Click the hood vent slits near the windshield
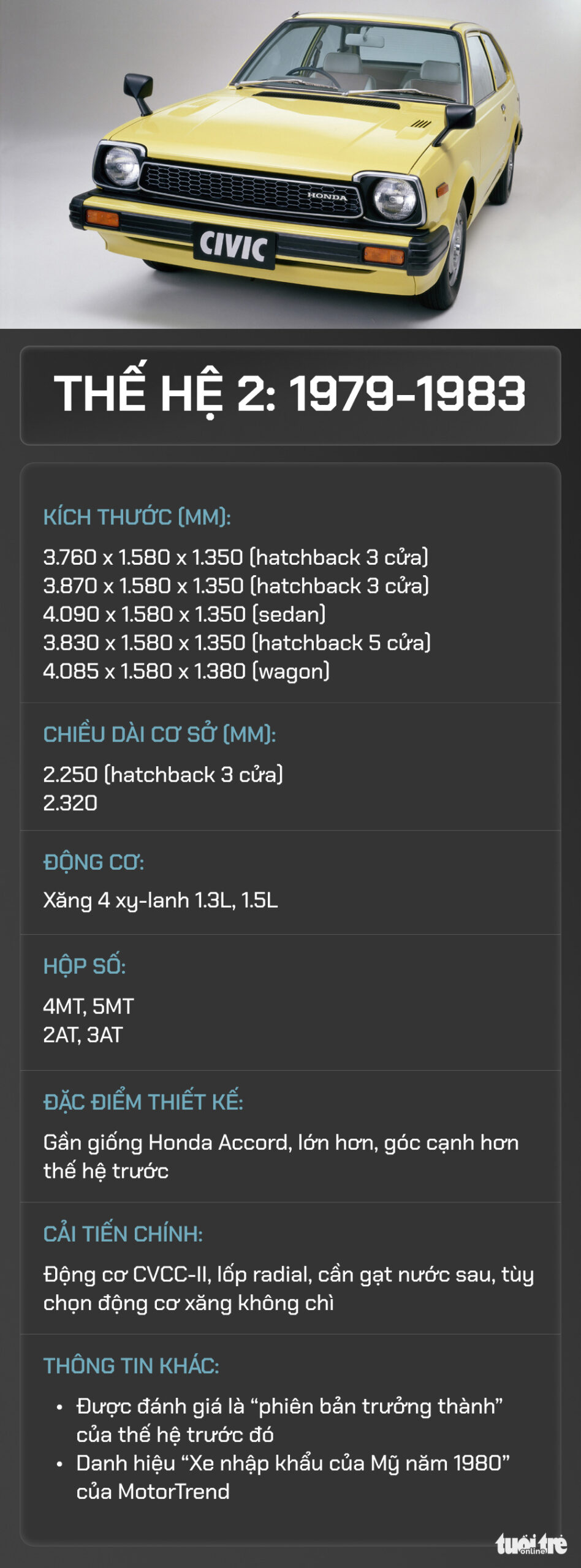Screen dimensions: 581x1568 pyautogui.click(x=420, y=124)
